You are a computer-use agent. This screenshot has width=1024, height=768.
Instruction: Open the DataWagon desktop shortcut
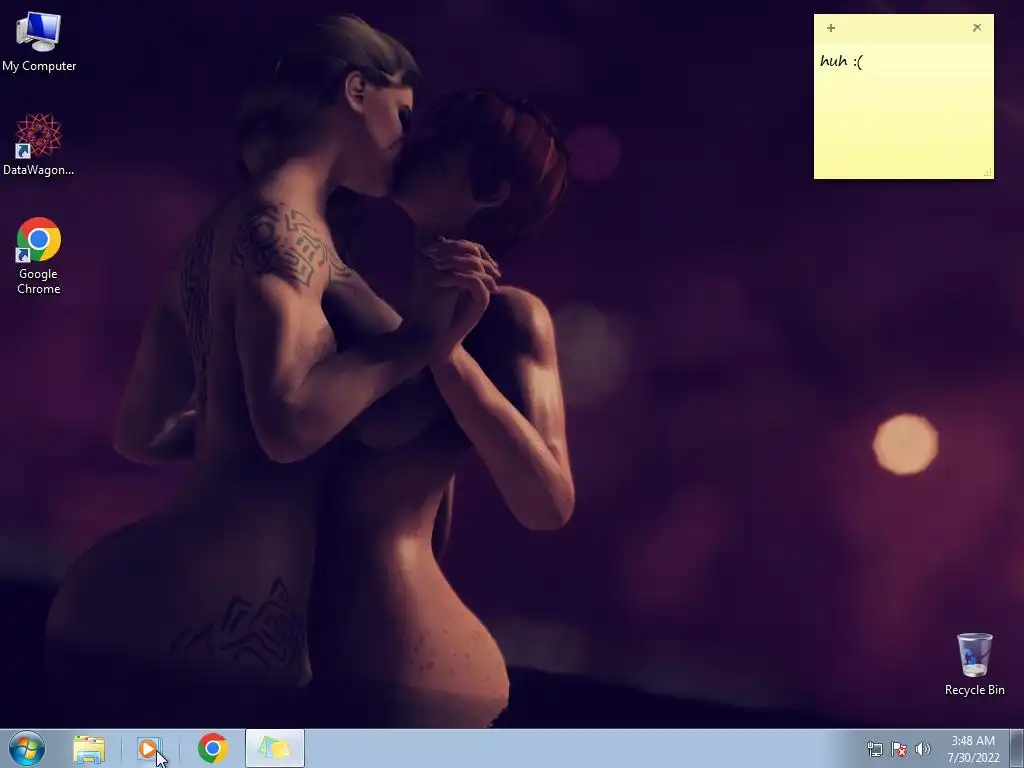[x=39, y=144]
